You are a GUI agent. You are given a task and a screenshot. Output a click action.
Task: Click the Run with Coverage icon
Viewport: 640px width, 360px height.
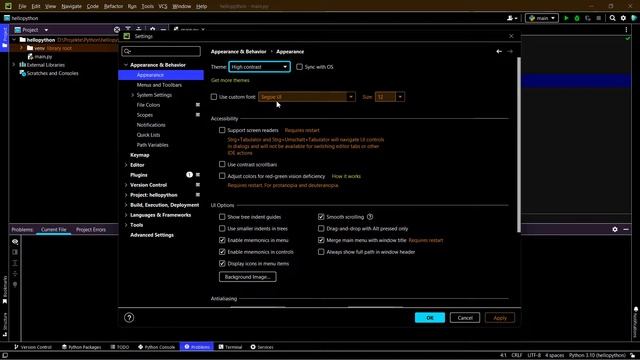(x=588, y=18)
